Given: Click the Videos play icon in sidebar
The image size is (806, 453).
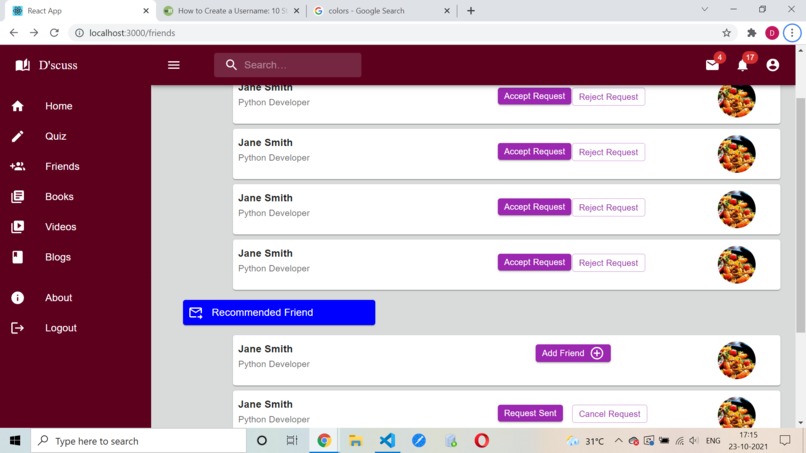Looking at the screenshot, I should [17, 227].
